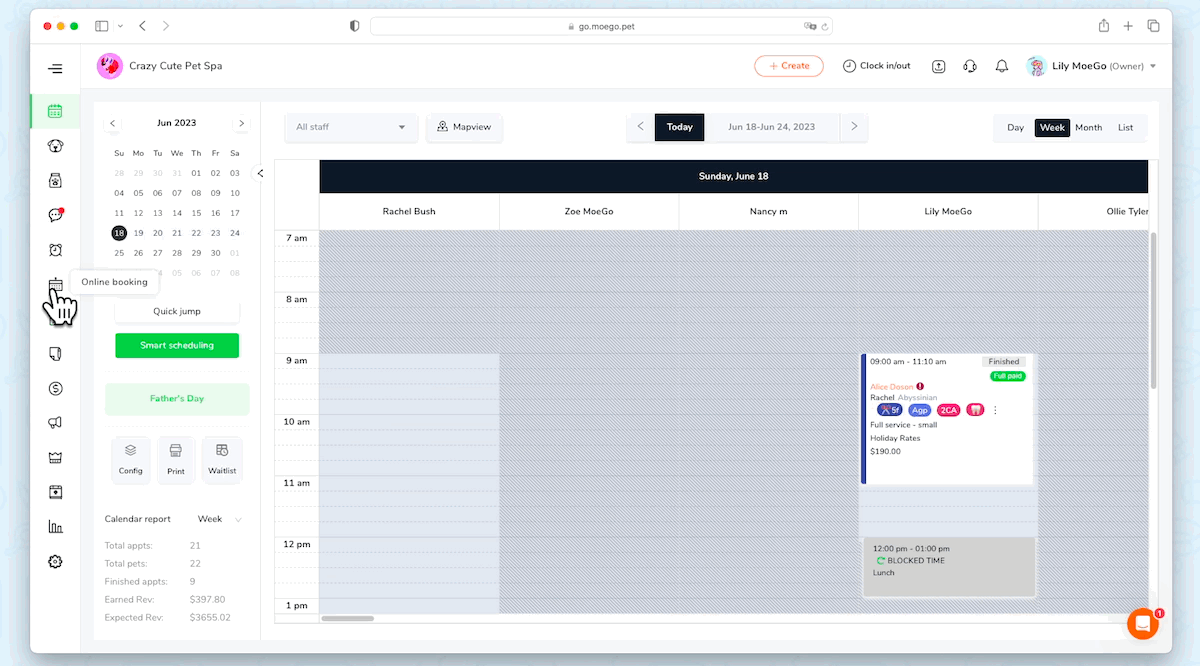
Task: Open Alice Doson's 09:00 am appointment card
Action: [947, 419]
